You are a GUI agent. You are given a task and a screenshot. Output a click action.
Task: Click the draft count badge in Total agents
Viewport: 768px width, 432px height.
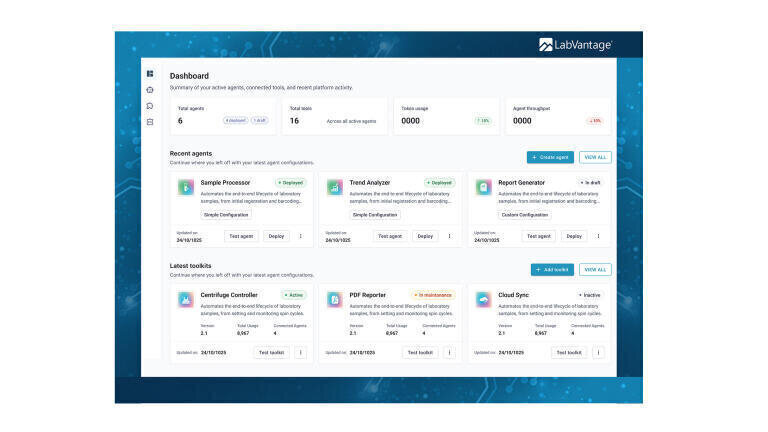coord(260,120)
